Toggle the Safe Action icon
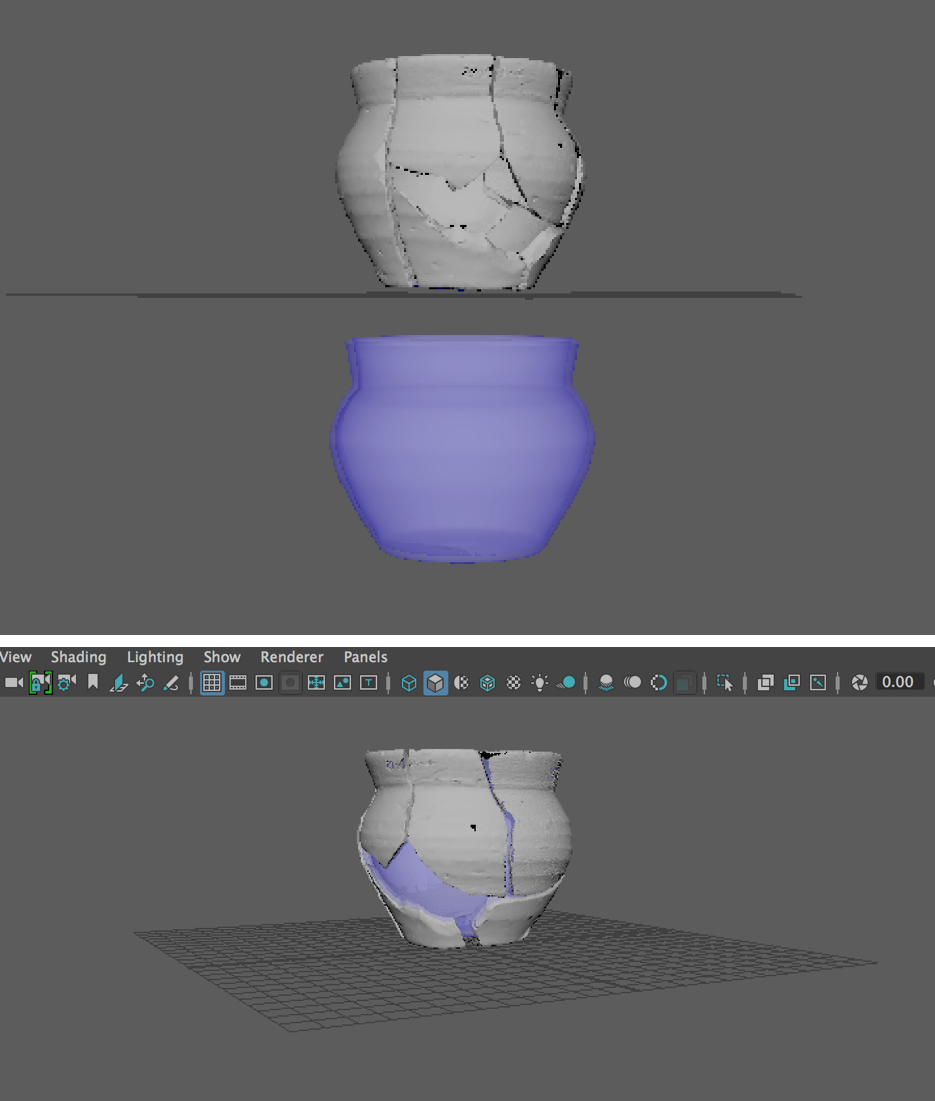This screenshot has width=935, height=1101. pyautogui.click(x=343, y=683)
